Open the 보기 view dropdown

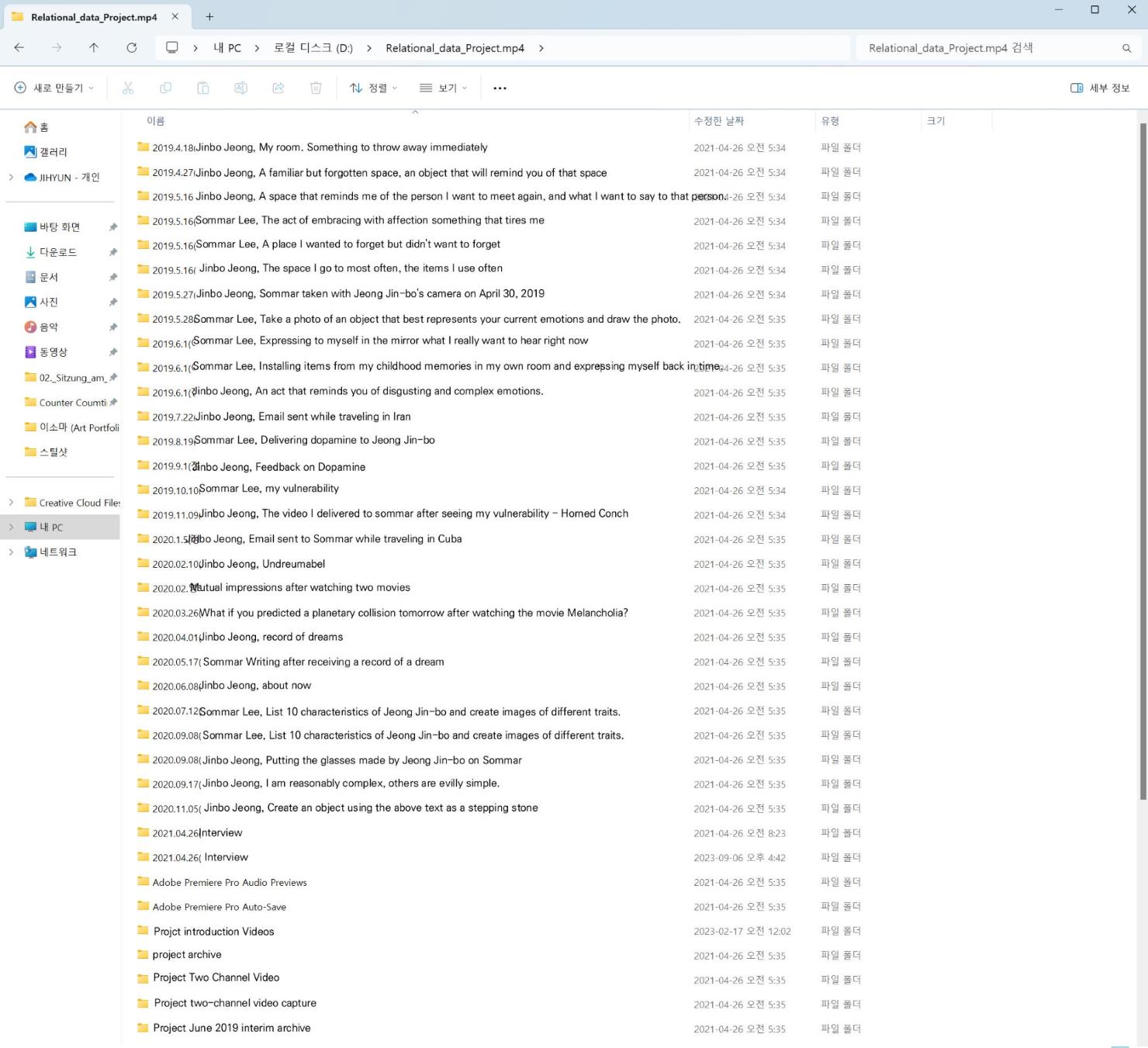click(x=443, y=88)
